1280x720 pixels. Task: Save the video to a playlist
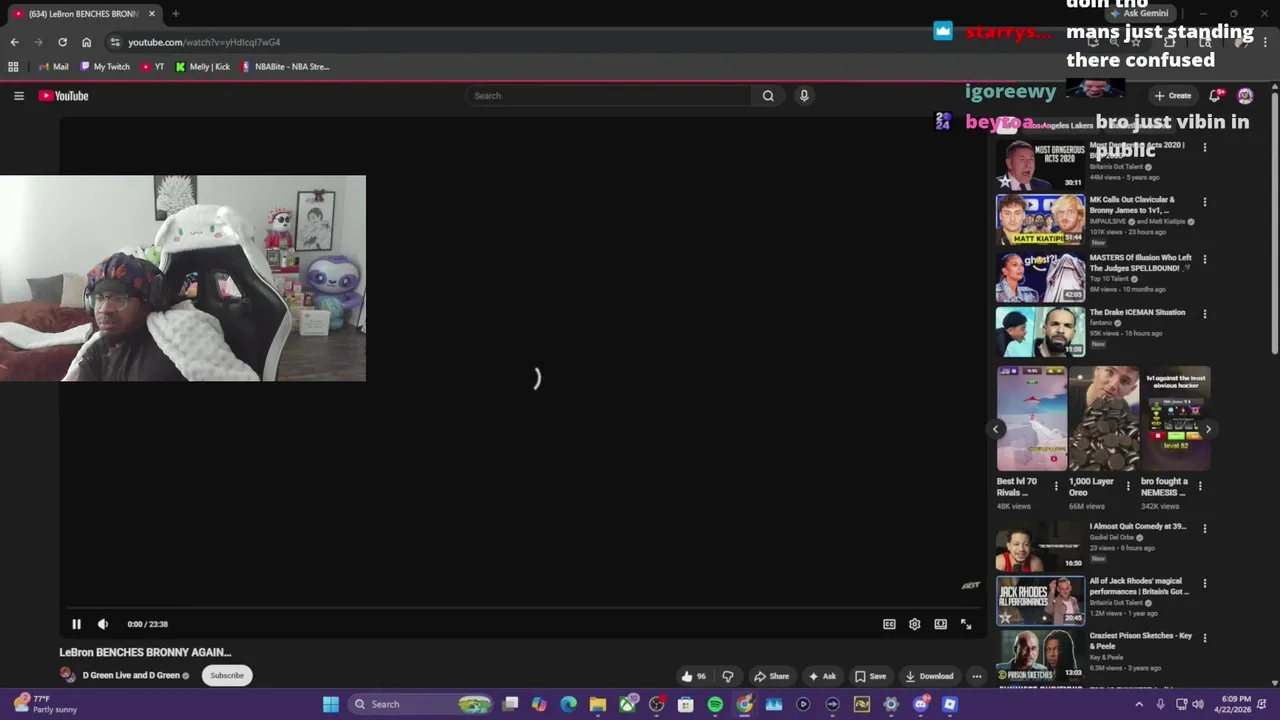[870, 676]
